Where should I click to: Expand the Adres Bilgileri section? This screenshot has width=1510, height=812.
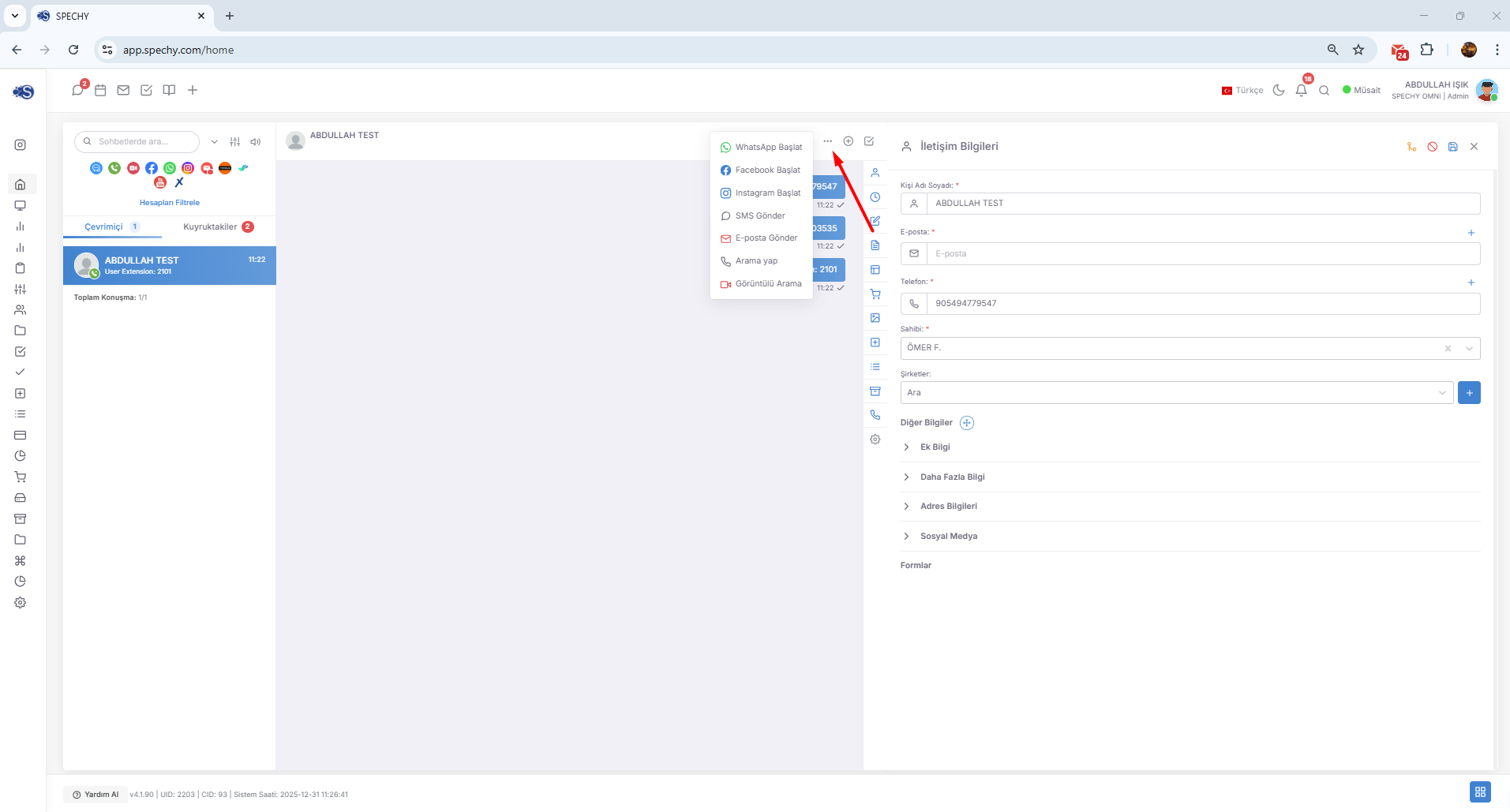pyautogui.click(x=1190, y=507)
